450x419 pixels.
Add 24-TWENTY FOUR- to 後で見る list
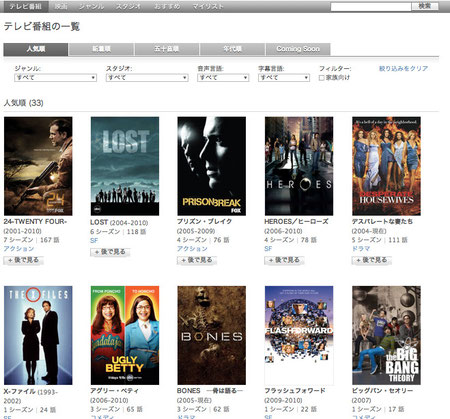pyautogui.click(x=23, y=260)
